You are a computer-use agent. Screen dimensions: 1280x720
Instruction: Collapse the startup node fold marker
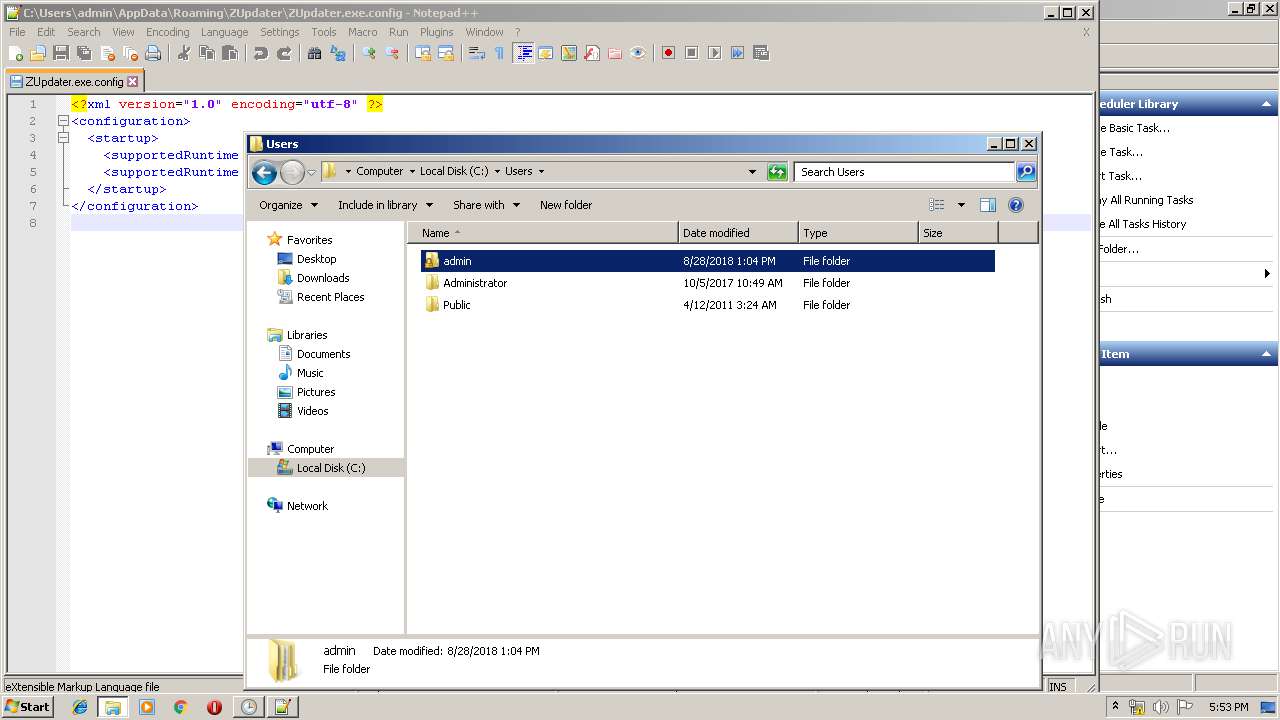[x=63, y=138]
